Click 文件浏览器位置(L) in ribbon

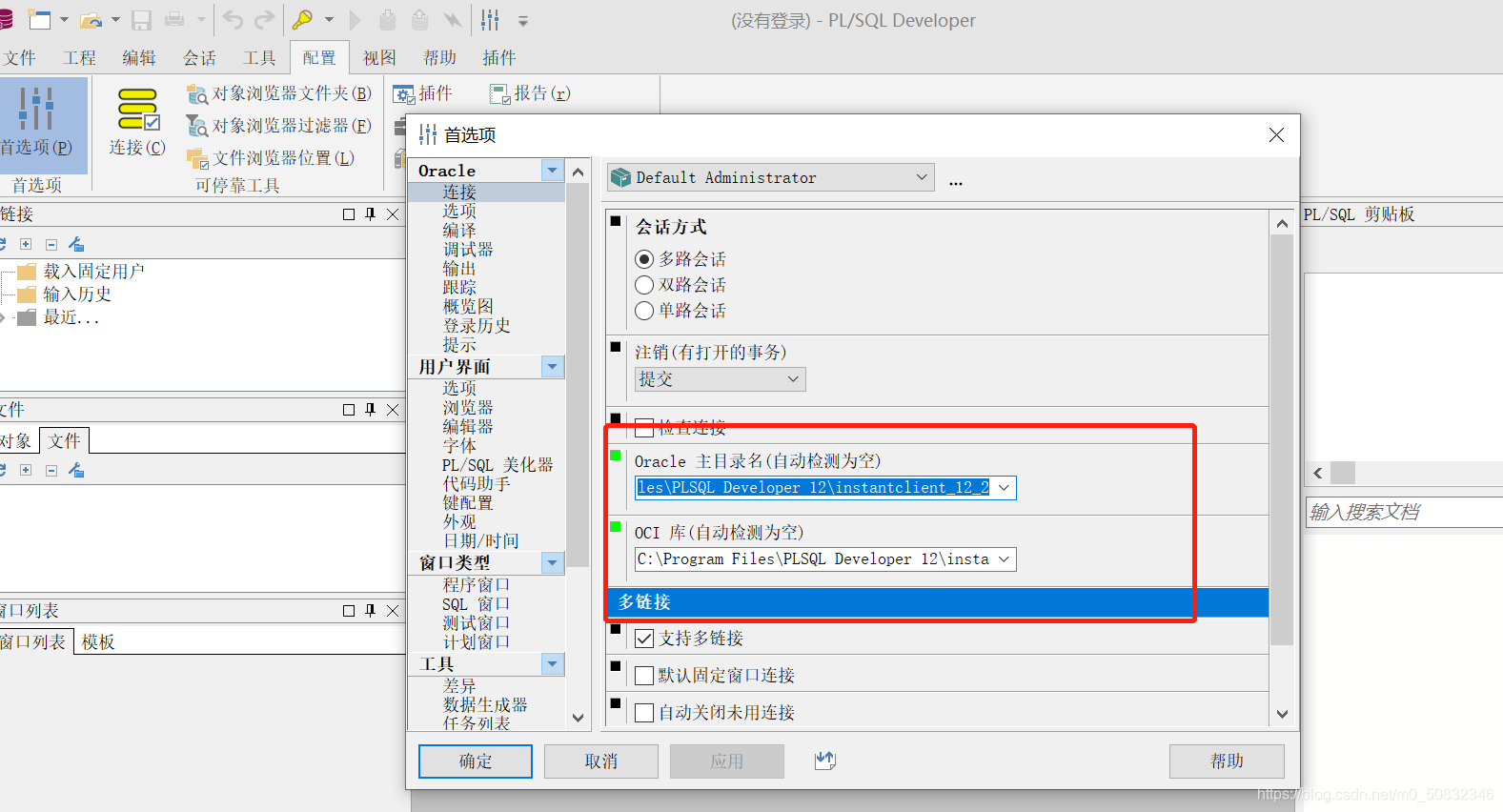pos(271,158)
